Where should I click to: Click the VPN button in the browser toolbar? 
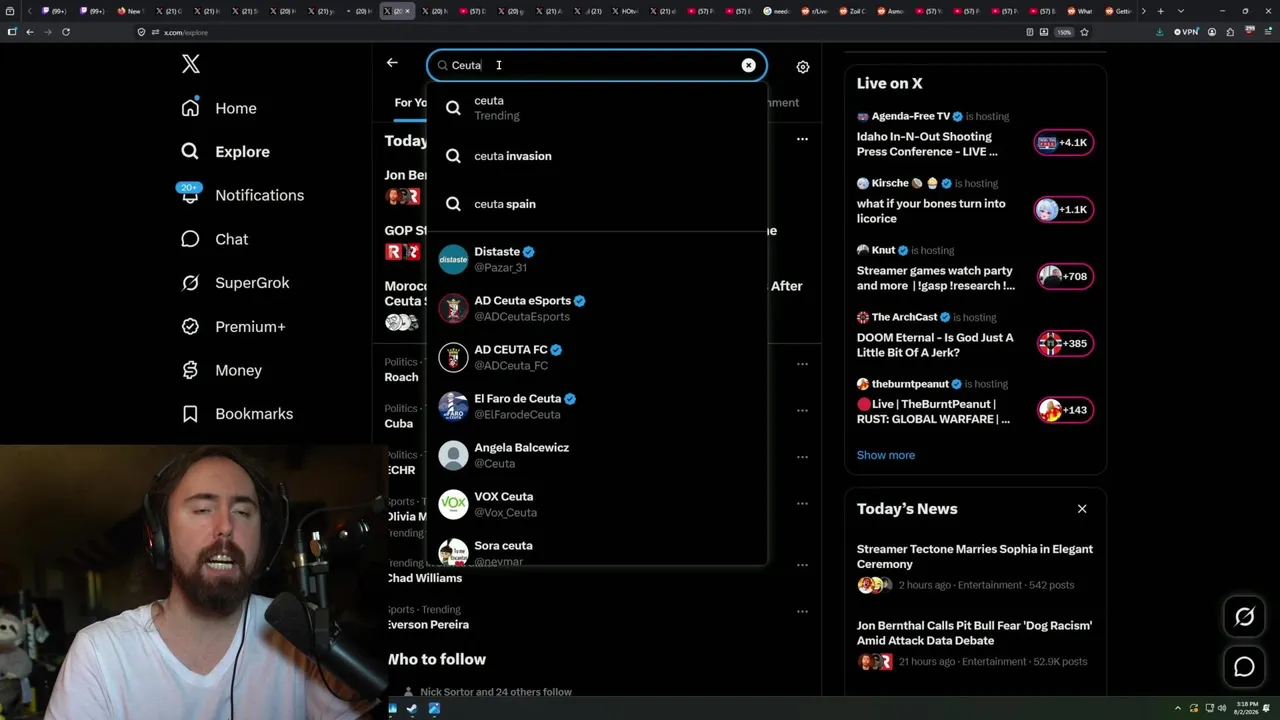pyautogui.click(x=1186, y=32)
